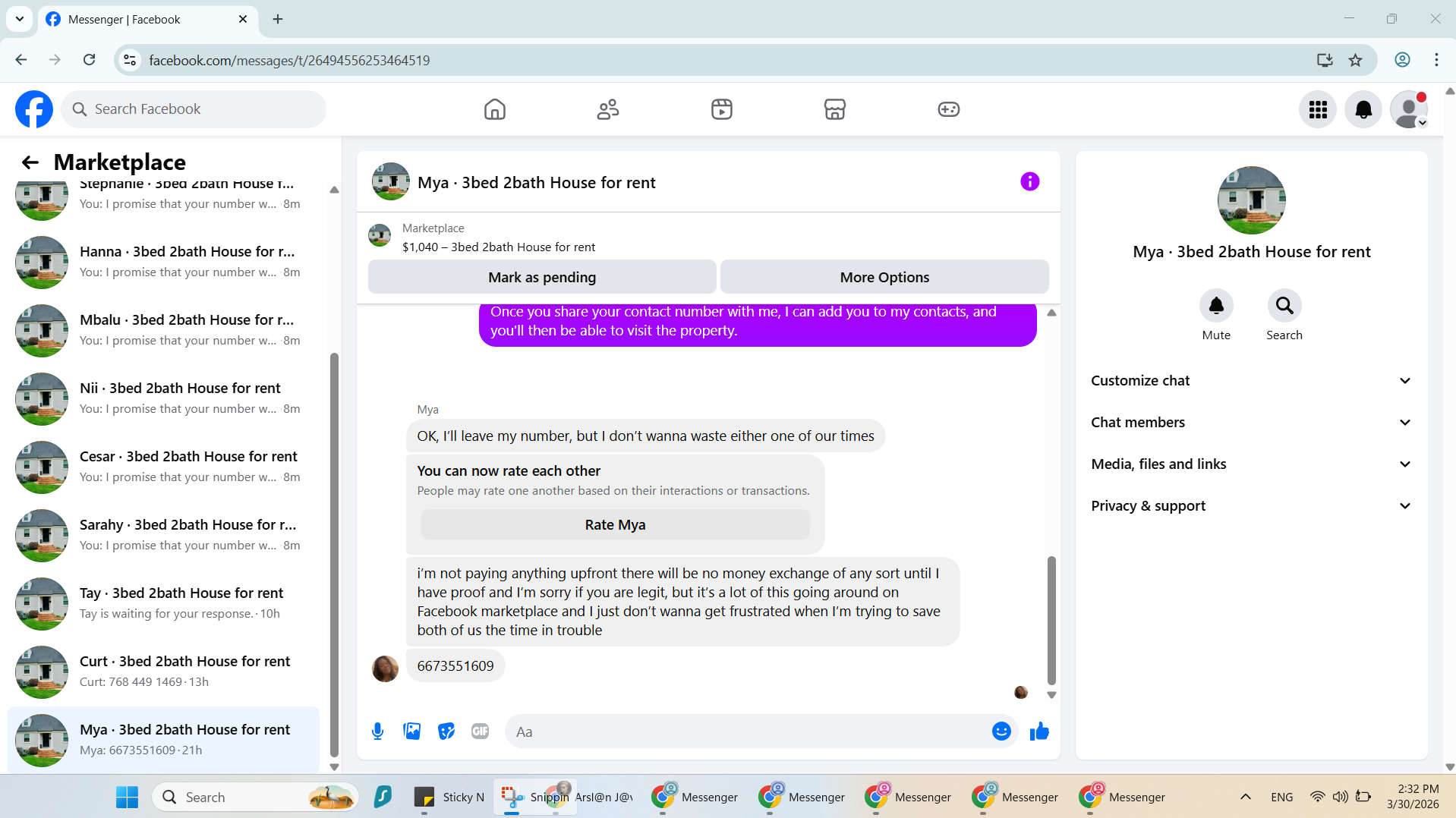
Task: Expand Chat members section
Action: pos(1251,423)
